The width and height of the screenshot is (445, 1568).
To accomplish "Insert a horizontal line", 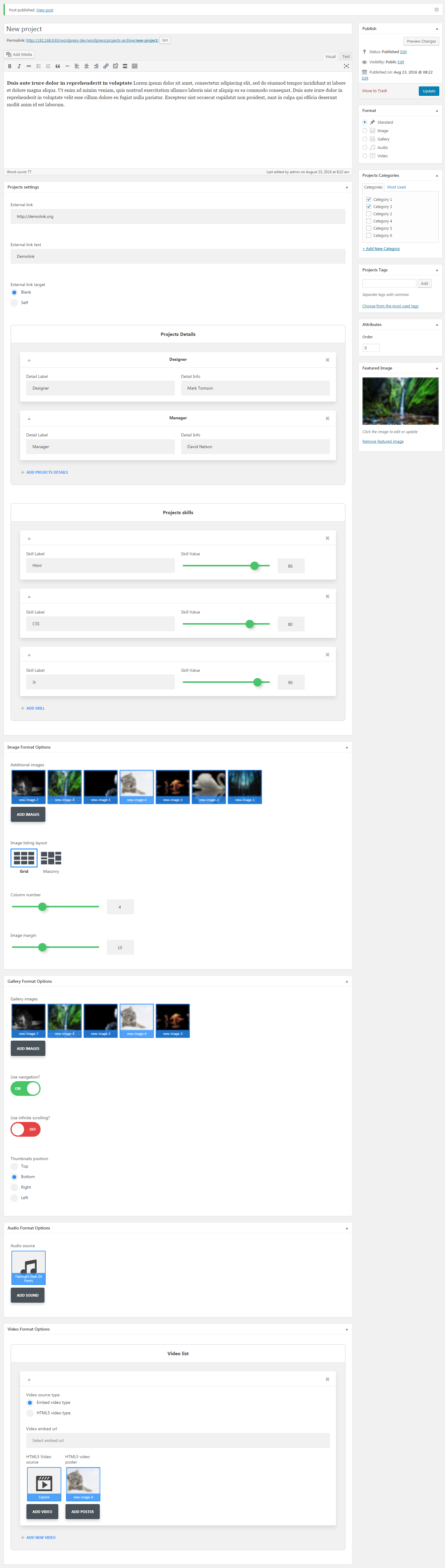I will 67,66.
